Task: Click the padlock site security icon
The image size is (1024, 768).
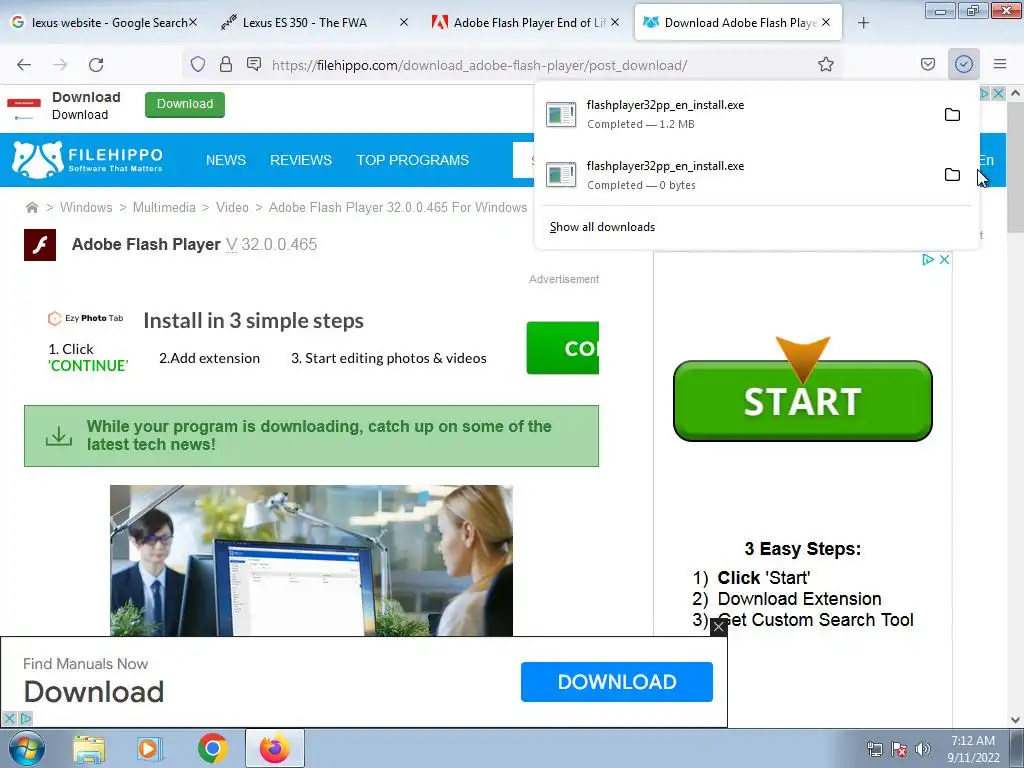Action: 226,64
